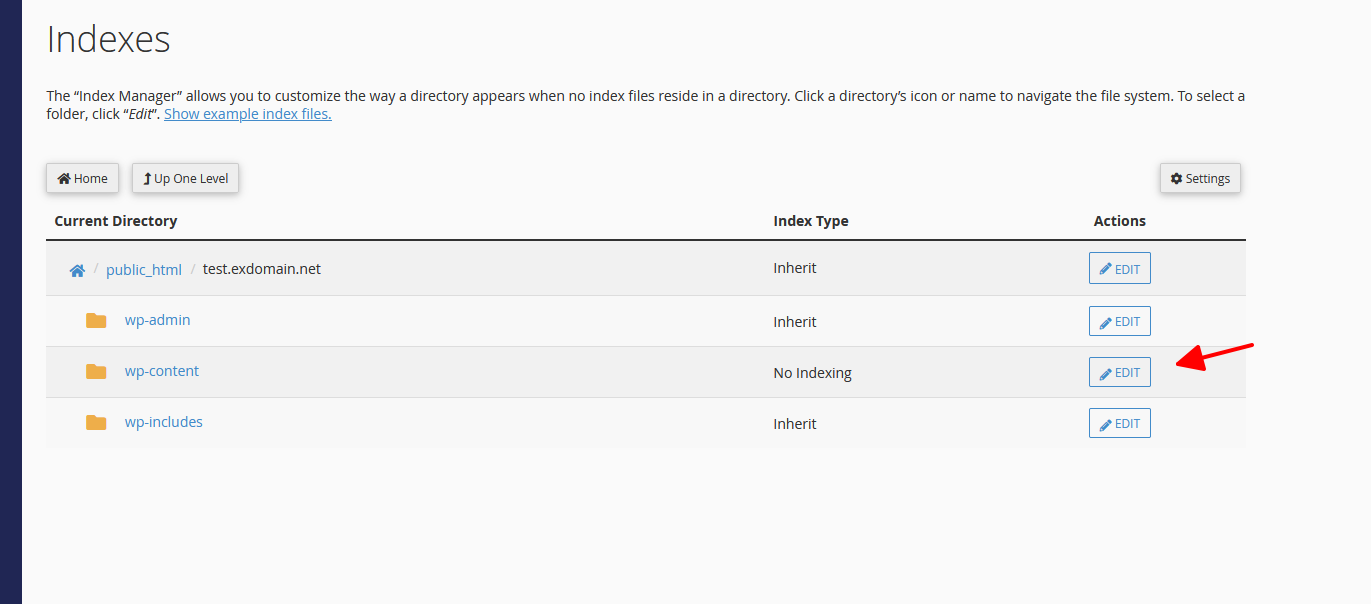Go up one level in the directory
Viewport: 1371px width, 604px height.
click(x=186, y=179)
